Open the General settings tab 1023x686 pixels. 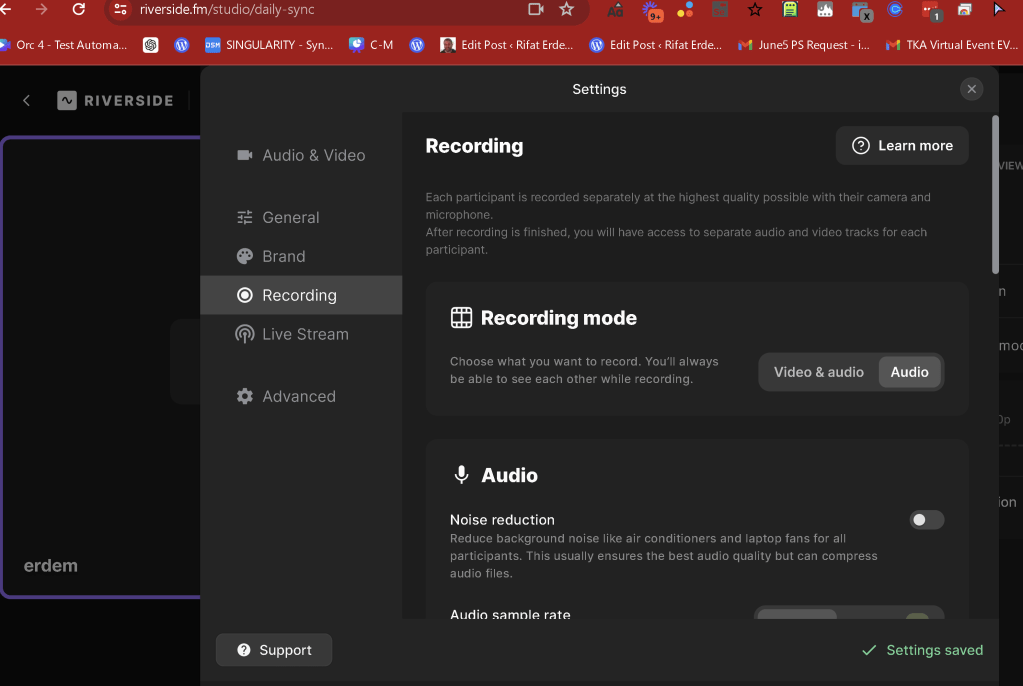[301, 217]
